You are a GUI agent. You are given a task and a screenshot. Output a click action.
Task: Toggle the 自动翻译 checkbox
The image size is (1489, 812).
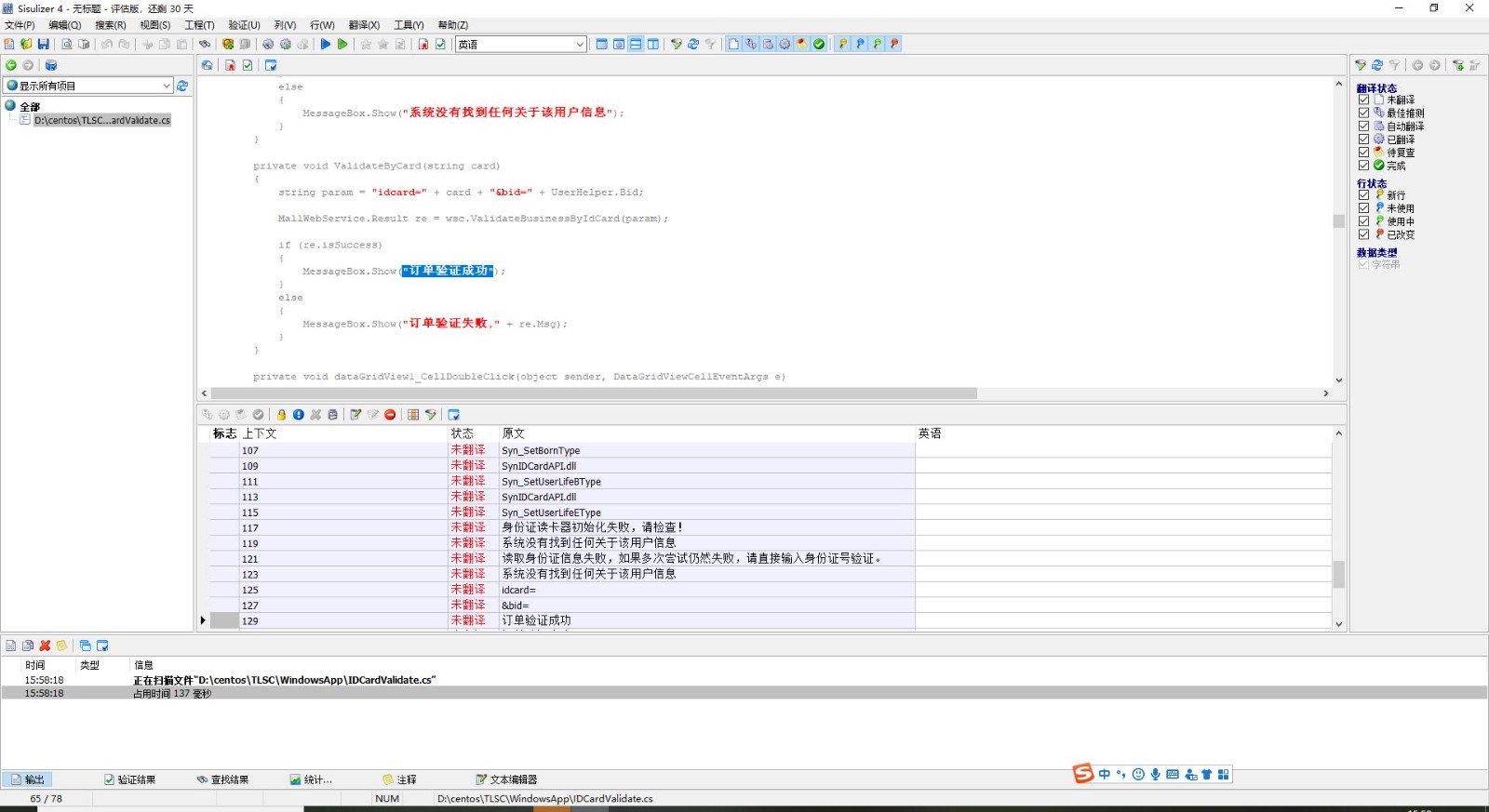pyautogui.click(x=1363, y=126)
